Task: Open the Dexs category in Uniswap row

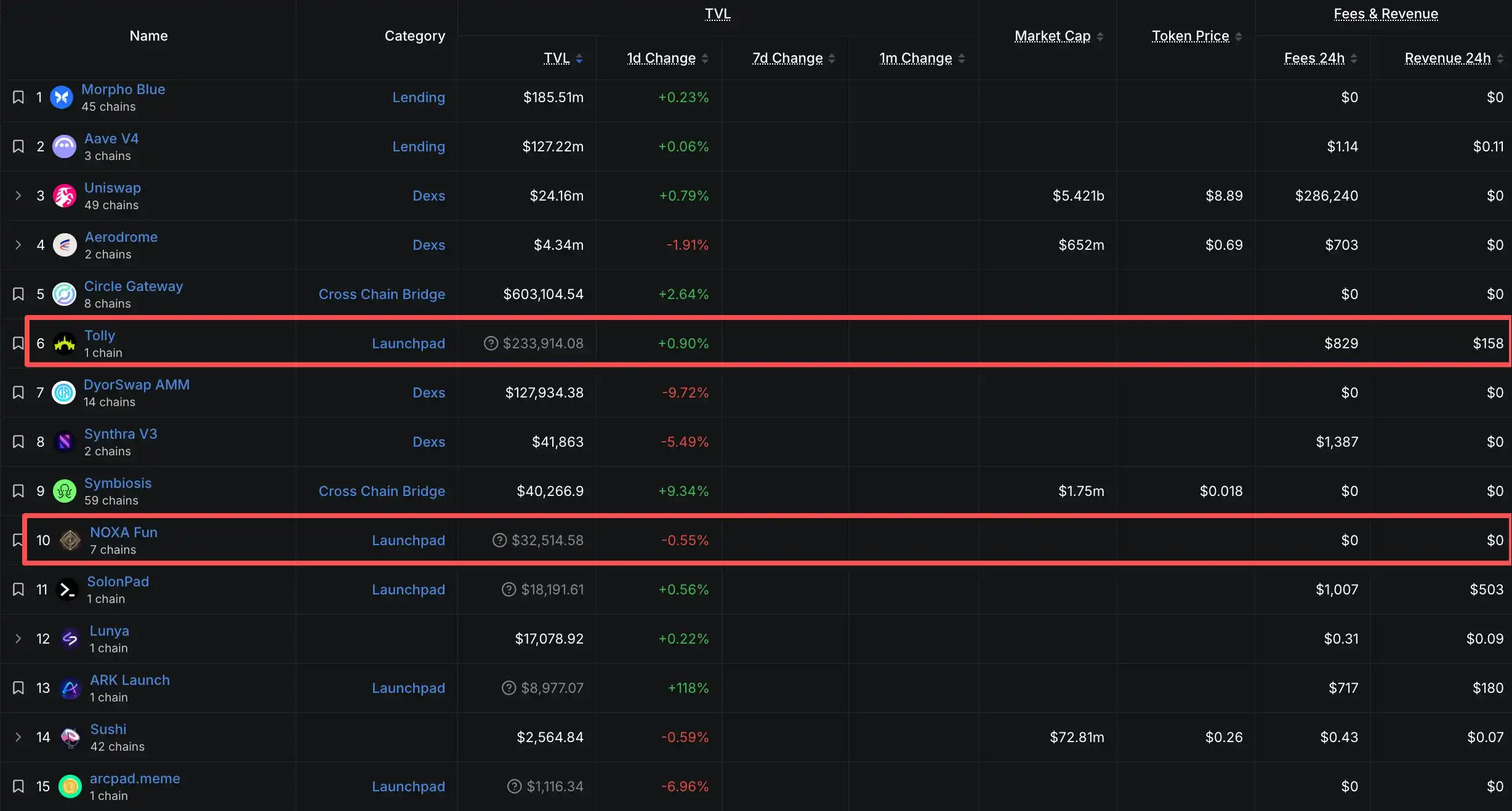Action: (428, 196)
